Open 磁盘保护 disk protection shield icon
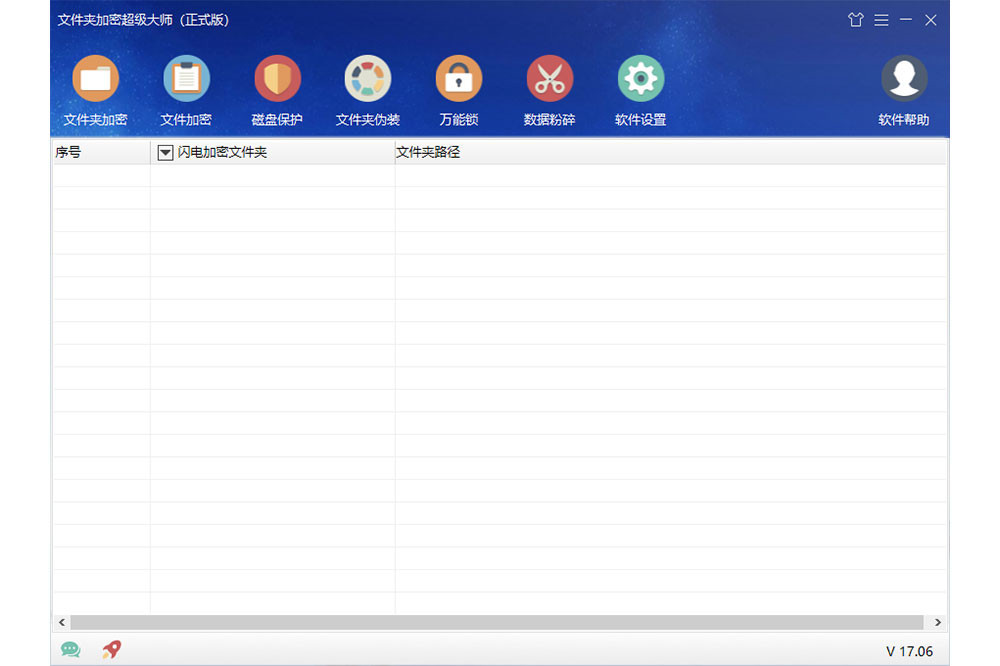 pos(277,79)
